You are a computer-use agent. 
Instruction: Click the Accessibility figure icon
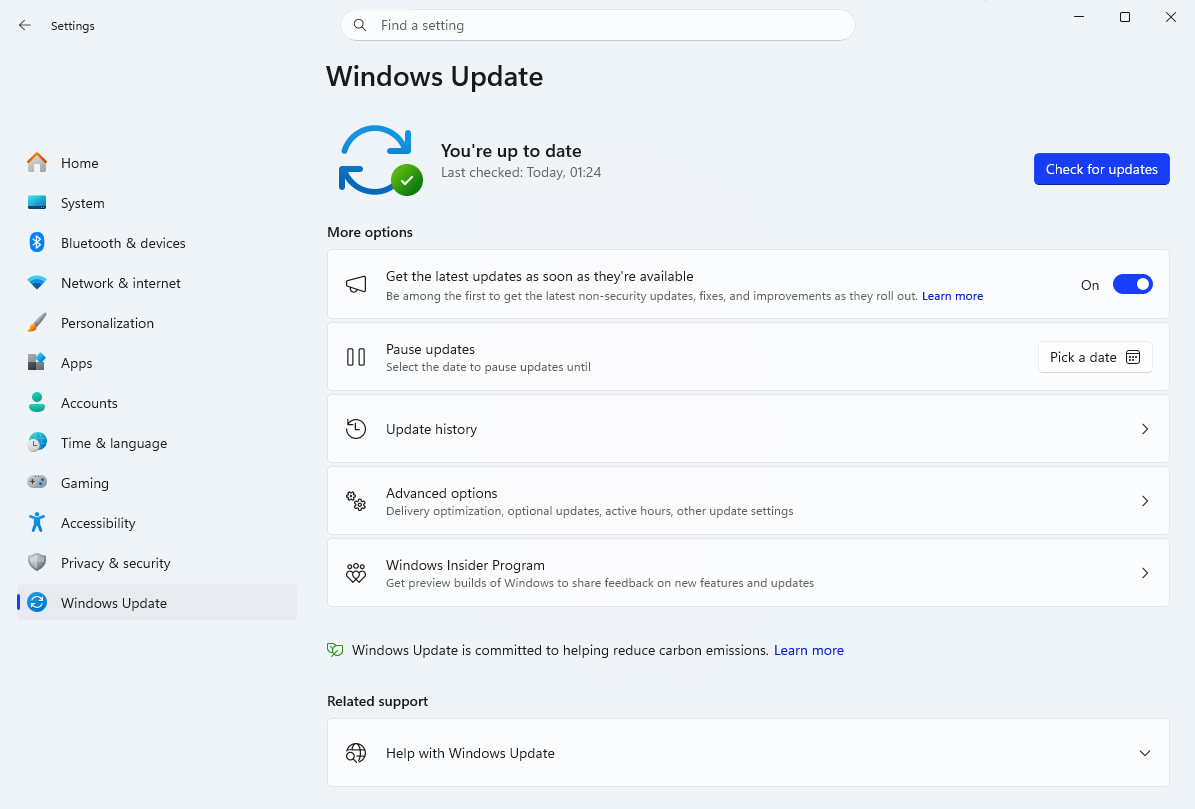pos(37,523)
